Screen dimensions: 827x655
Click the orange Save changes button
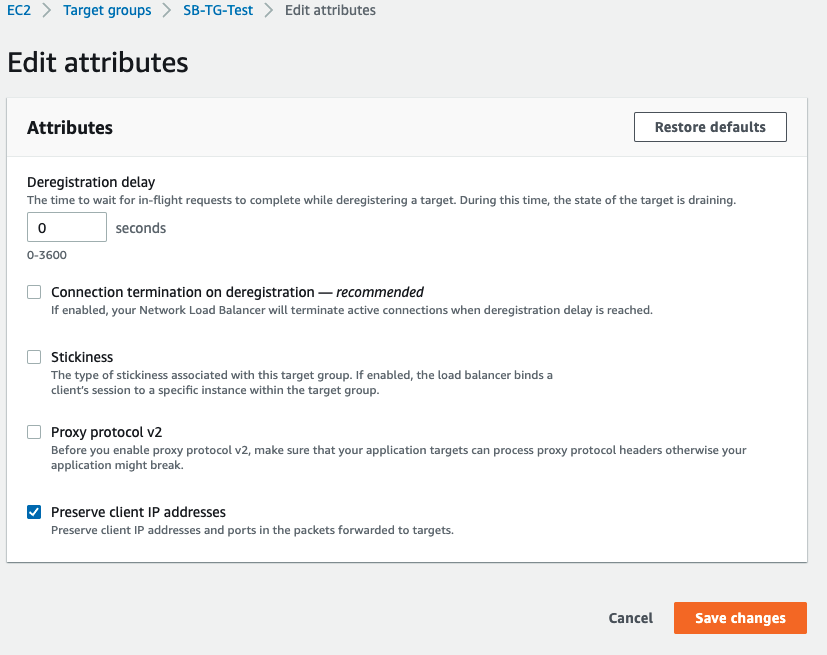[740, 618]
